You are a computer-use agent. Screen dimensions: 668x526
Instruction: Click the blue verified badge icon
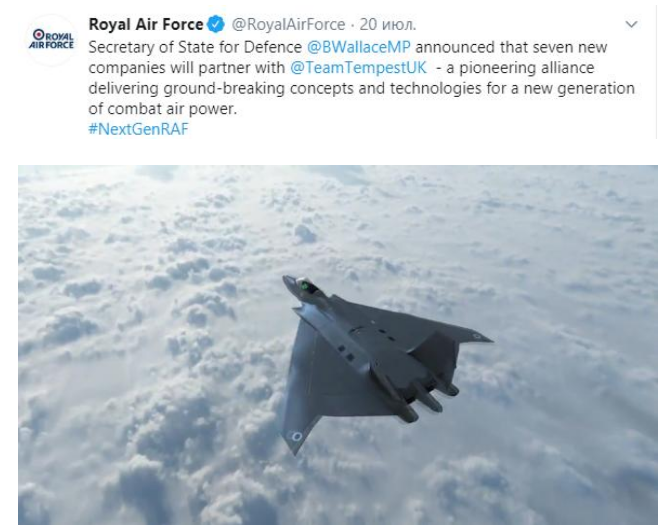(216, 24)
